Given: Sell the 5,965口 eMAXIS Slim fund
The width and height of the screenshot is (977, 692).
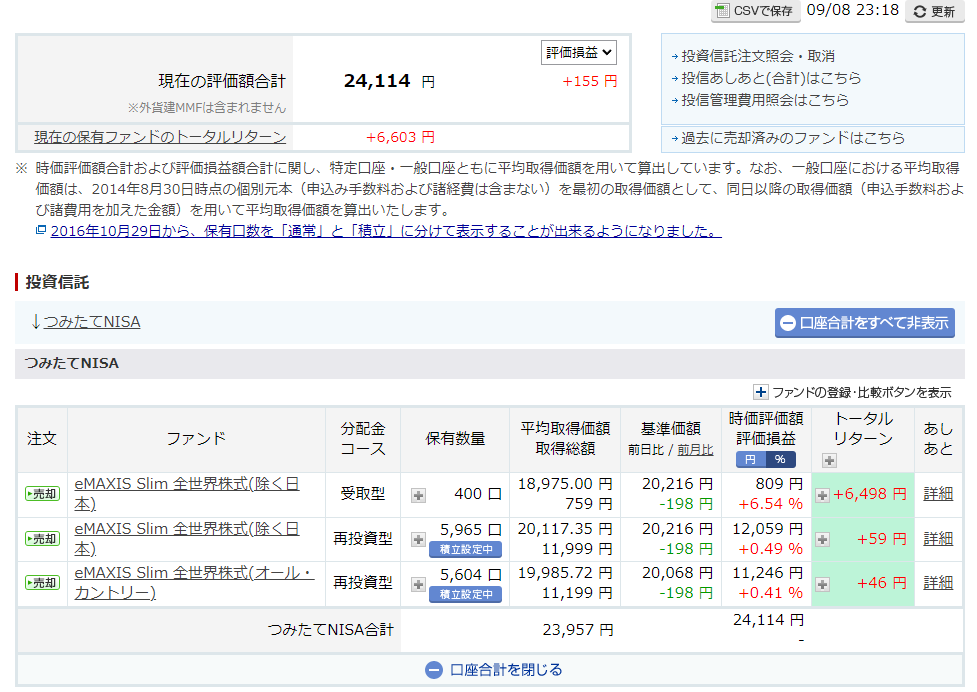Looking at the screenshot, I should pyautogui.click(x=42, y=539).
